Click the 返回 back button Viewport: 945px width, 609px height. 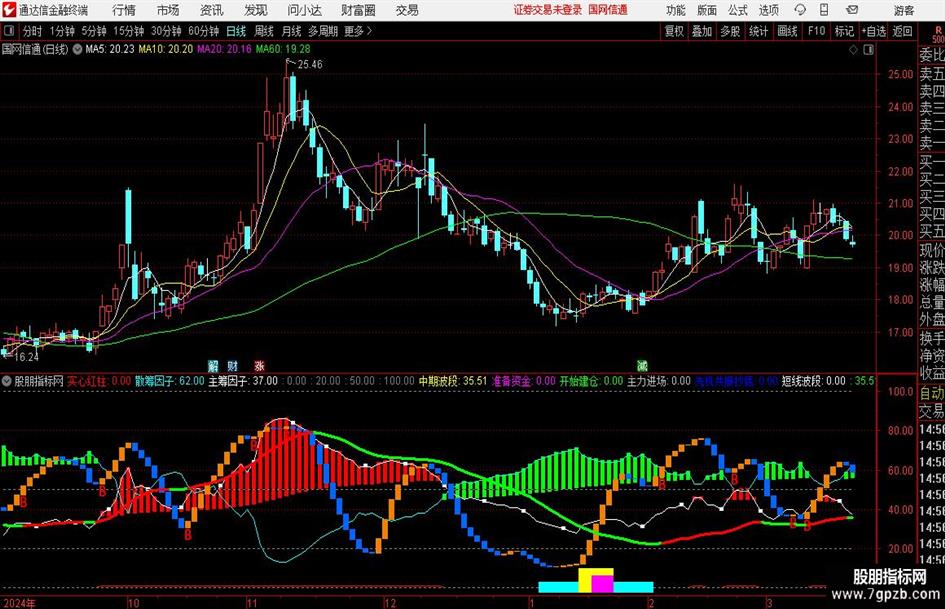[902, 31]
